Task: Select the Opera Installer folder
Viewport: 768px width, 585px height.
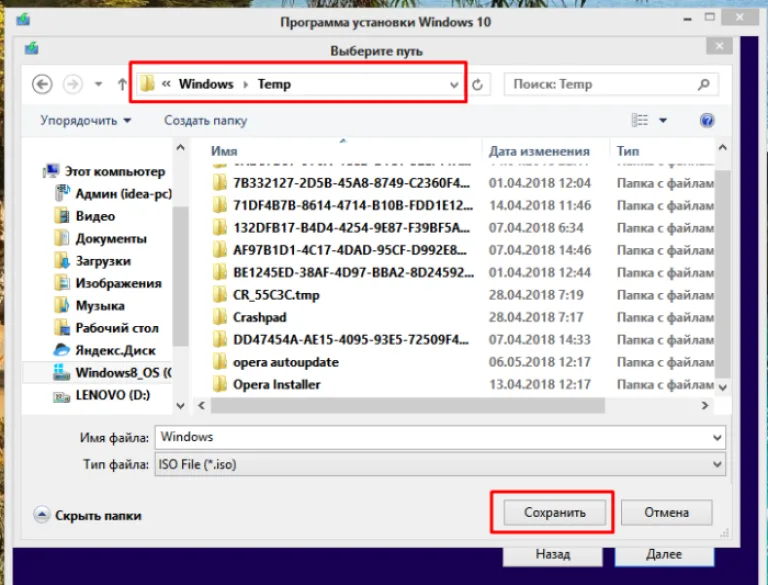Action: [277, 385]
